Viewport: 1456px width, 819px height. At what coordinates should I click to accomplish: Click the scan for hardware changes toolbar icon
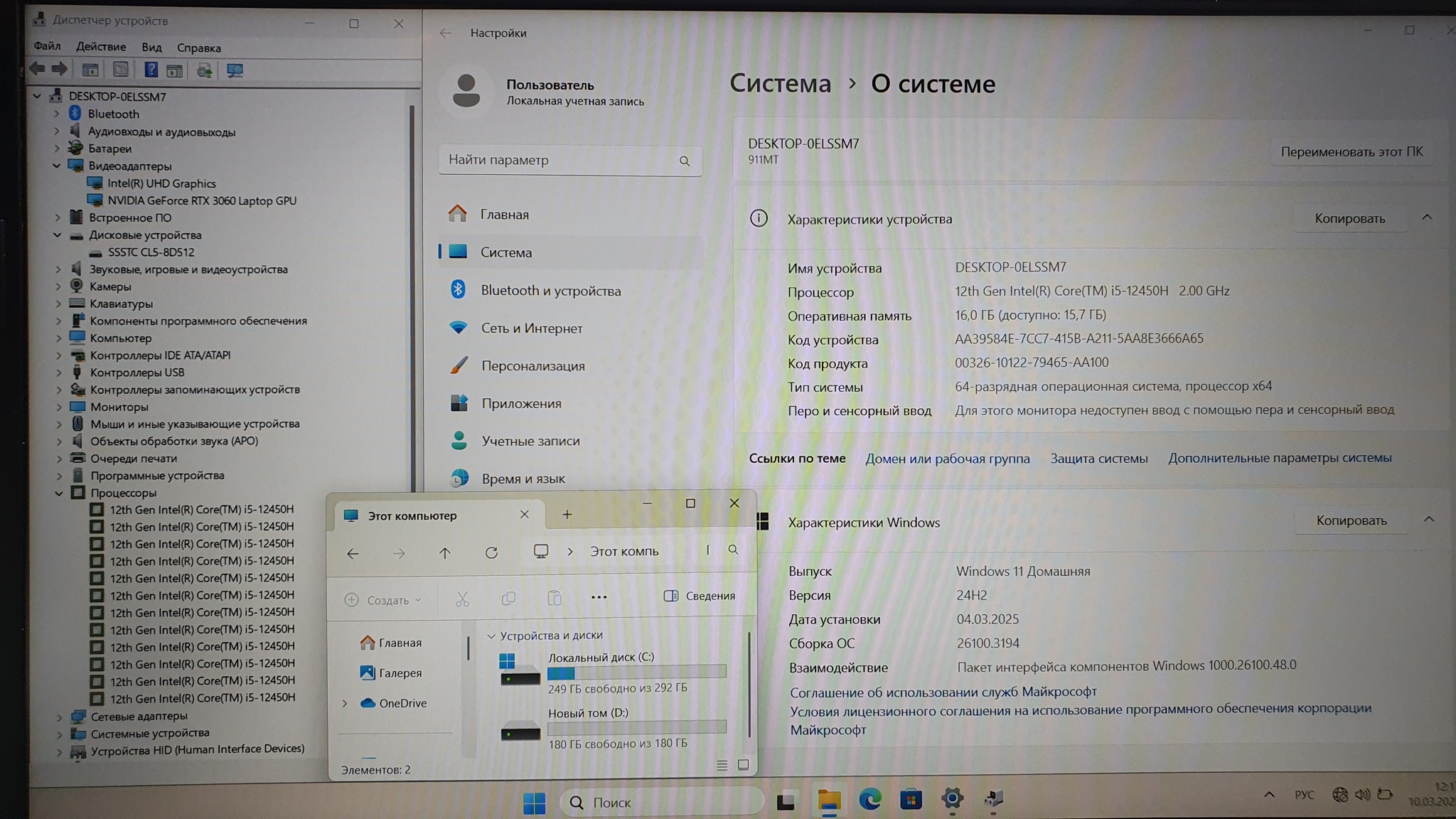coord(235,70)
